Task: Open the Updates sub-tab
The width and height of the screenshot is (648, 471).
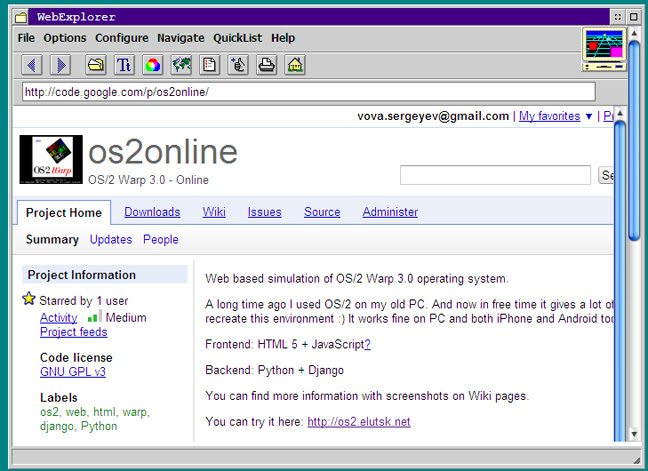Action: 111,240
